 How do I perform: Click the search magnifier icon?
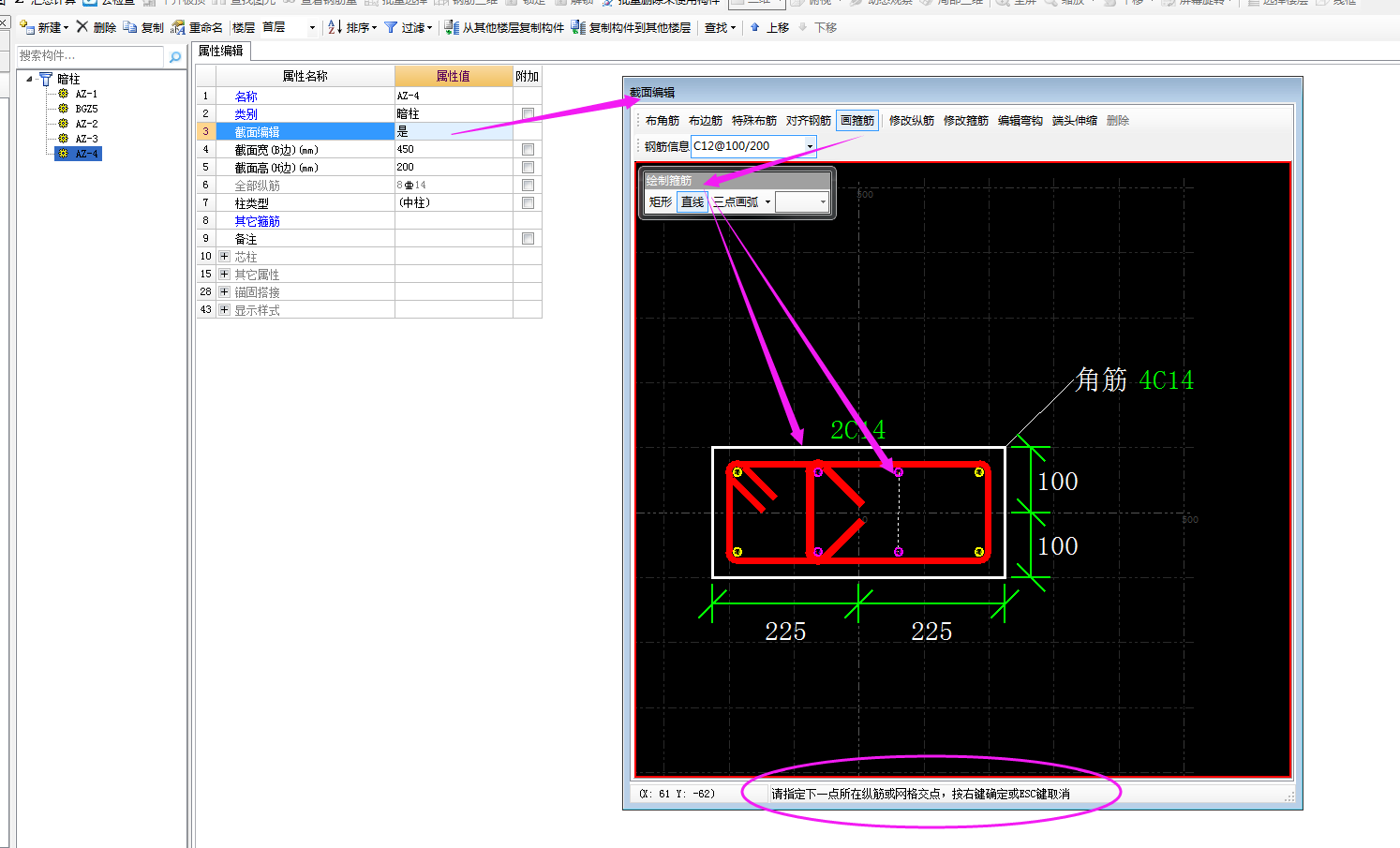pyautogui.click(x=174, y=57)
